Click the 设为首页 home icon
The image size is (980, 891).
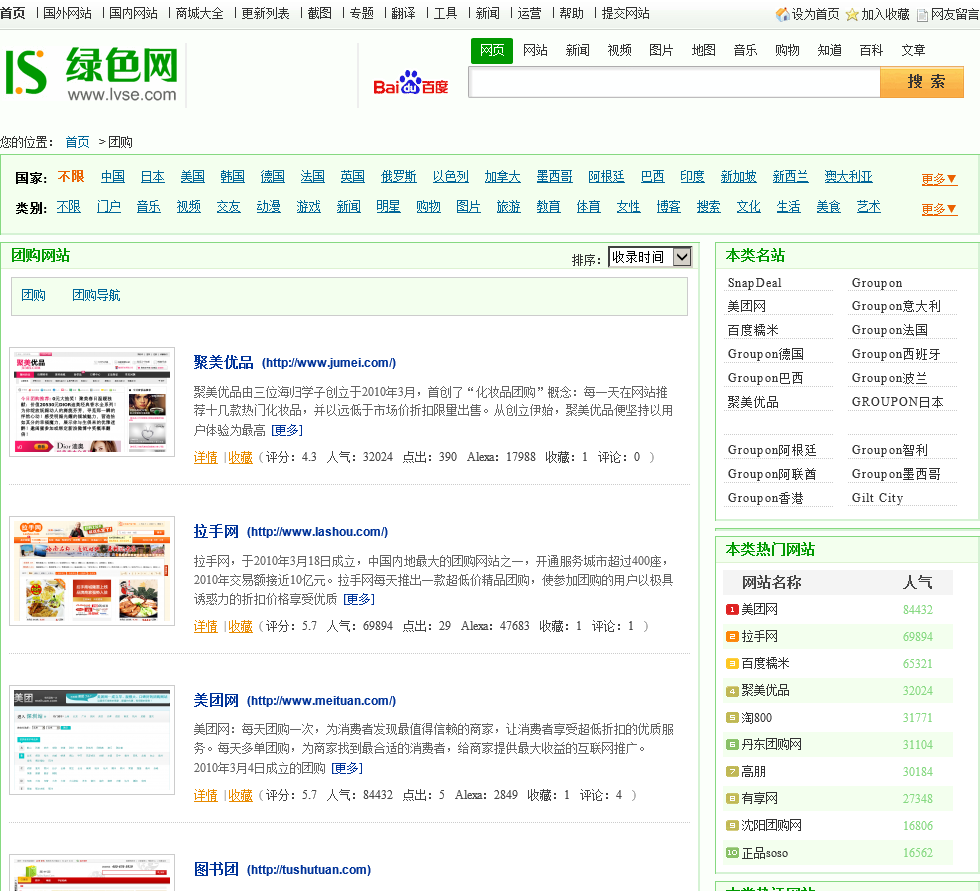coord(782,14)
